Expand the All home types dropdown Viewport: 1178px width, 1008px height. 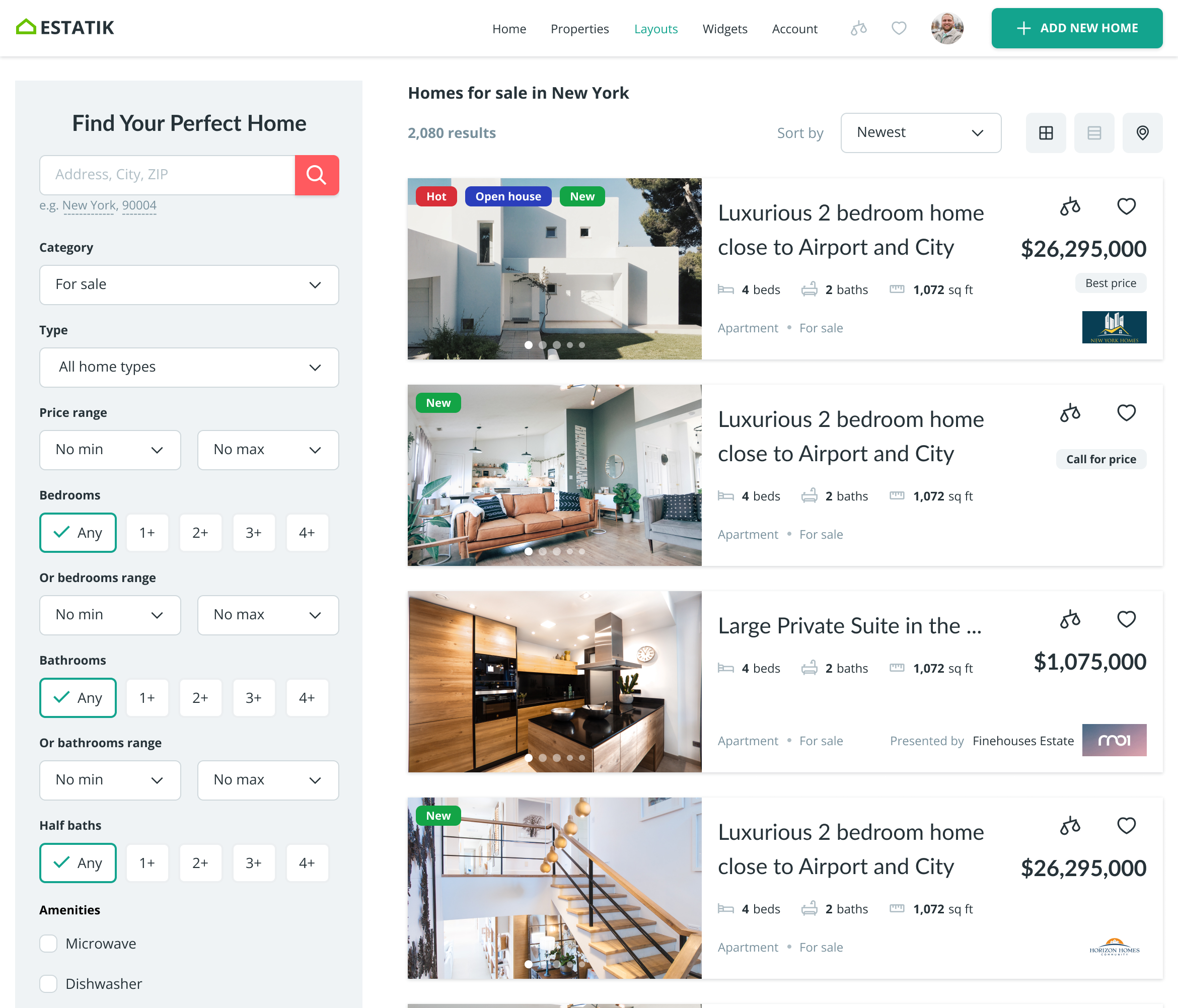(x=189, y=367)
